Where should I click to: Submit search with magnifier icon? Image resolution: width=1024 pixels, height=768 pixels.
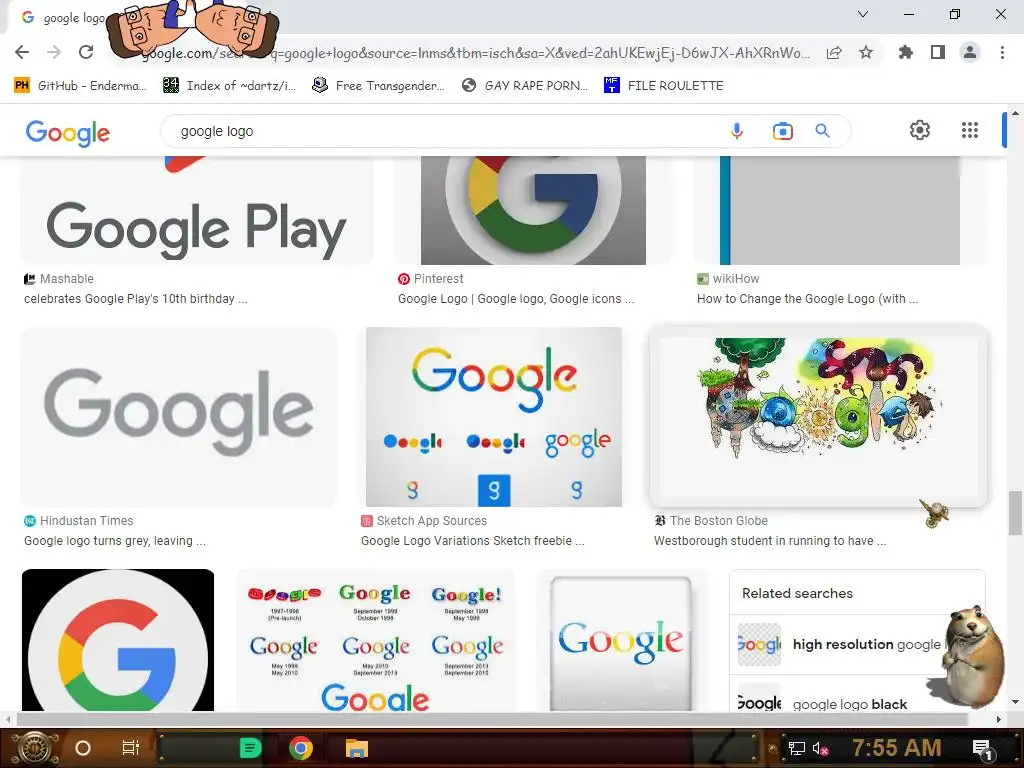tap(822, 131)
